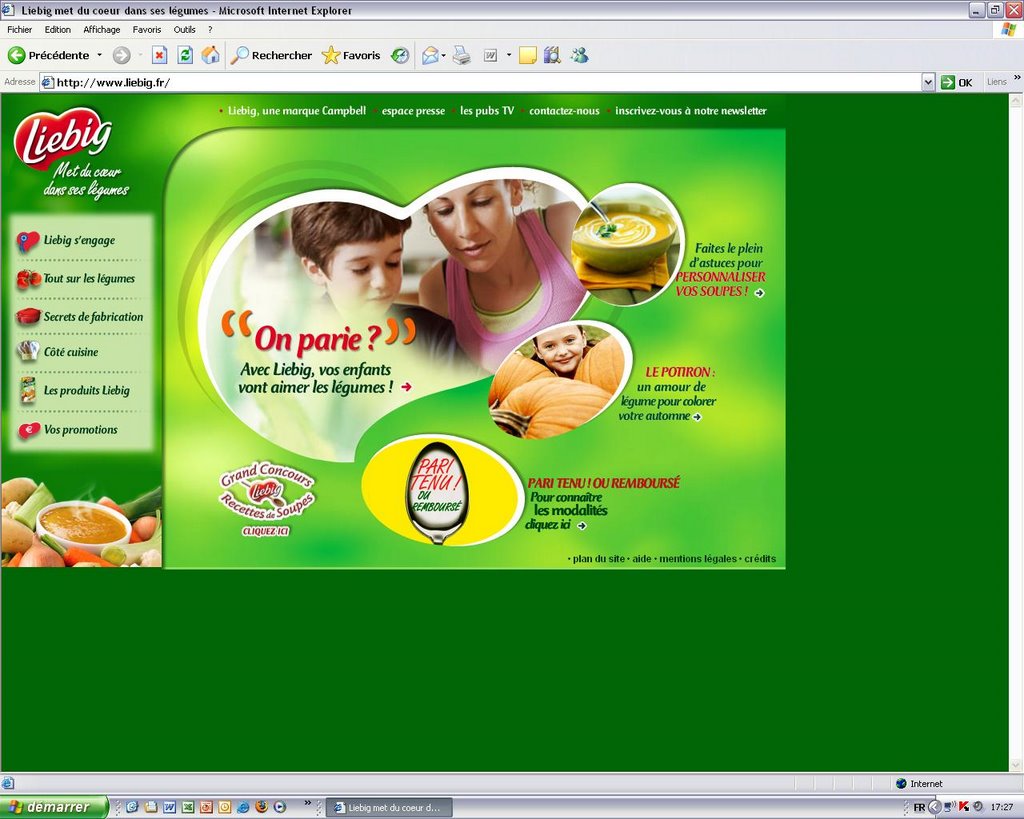The height and width of the screenshot is (819, 1024).
Task: Expand the Liens links bar chevron
Action: pyautogui.click(x=1017, y=78)
